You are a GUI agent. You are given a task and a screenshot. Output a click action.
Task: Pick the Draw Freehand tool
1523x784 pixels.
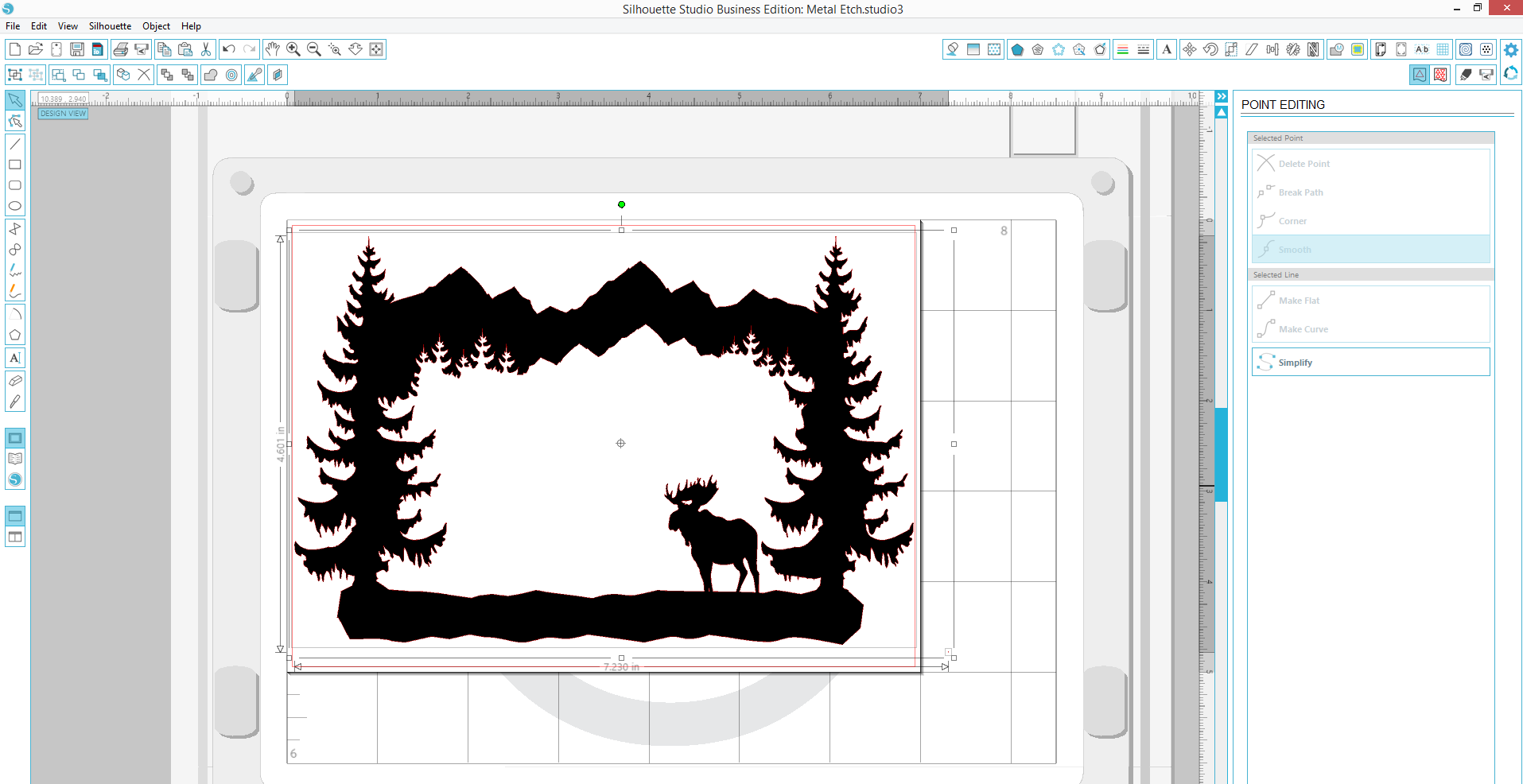15,270
